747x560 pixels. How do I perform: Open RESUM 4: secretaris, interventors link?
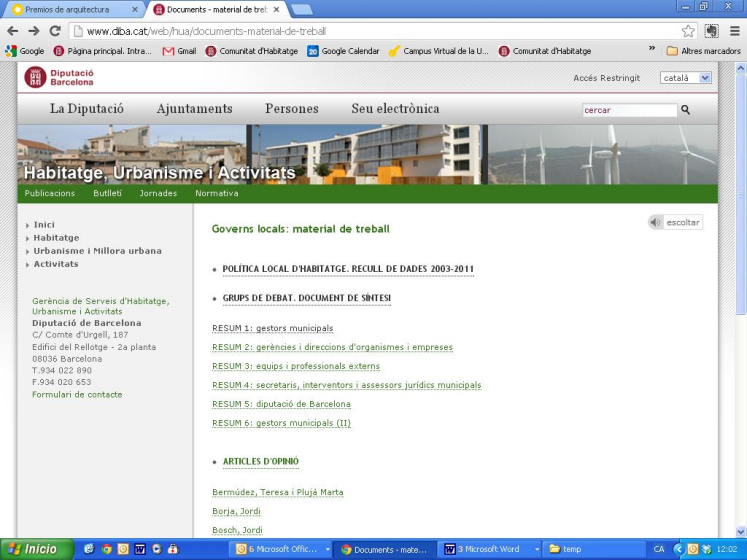347,385
